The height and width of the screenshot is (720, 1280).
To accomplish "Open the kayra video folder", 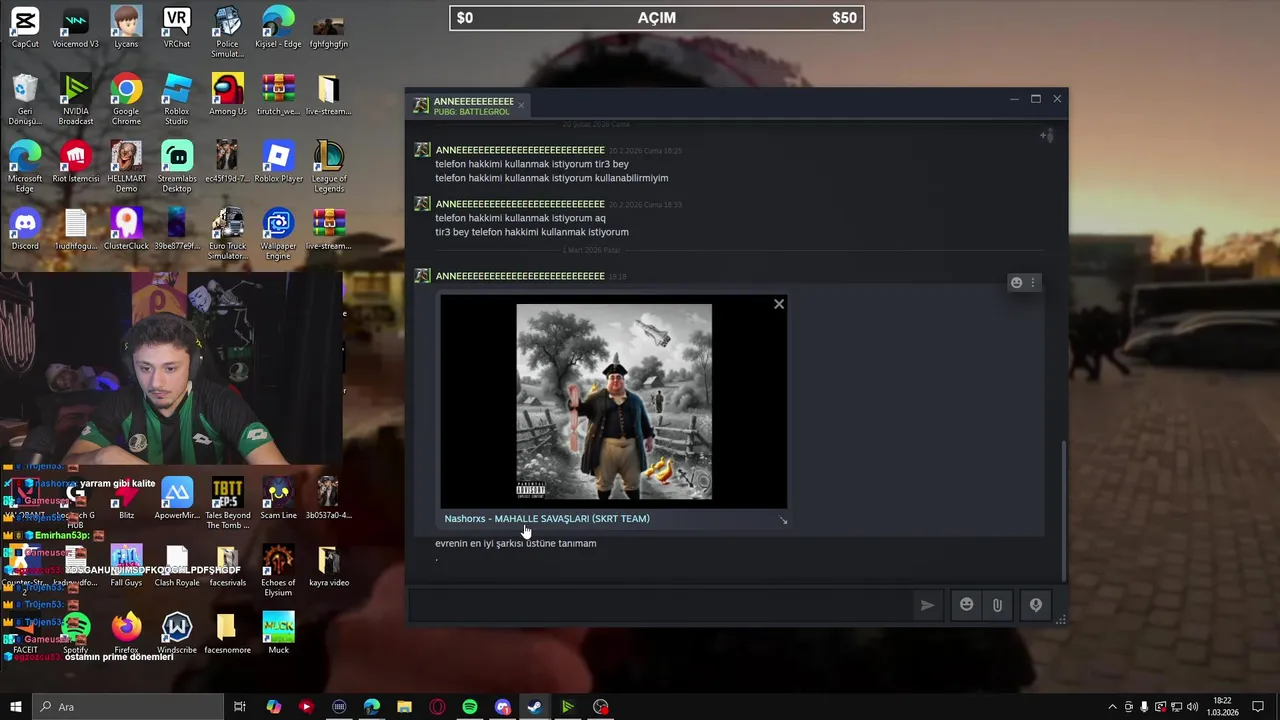I will pyautogui.click(x=329, y=566).
